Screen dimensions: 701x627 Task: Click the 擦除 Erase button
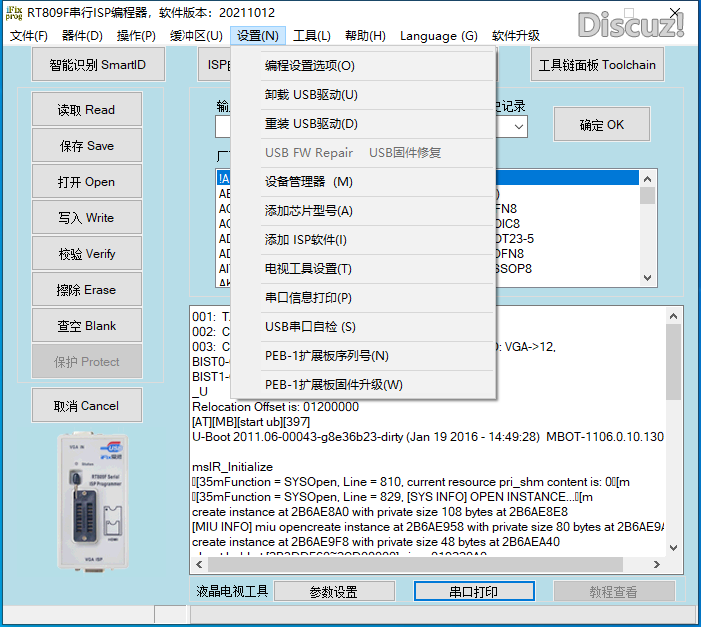(x=86, y=290)
